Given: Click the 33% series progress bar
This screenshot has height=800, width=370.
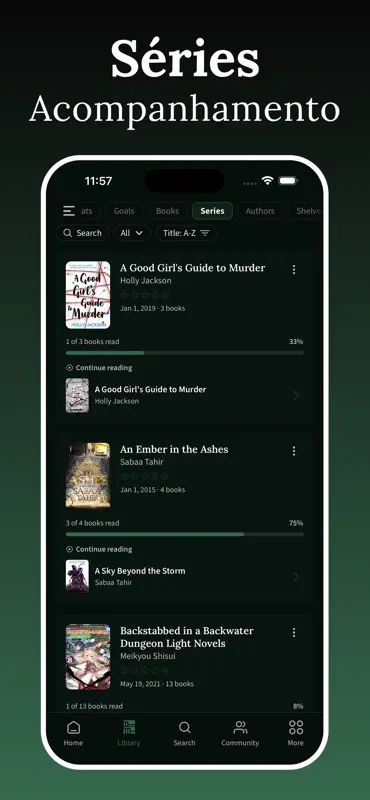Looking at the screenshot, I should pyautogui.click(x=185, y=353).
